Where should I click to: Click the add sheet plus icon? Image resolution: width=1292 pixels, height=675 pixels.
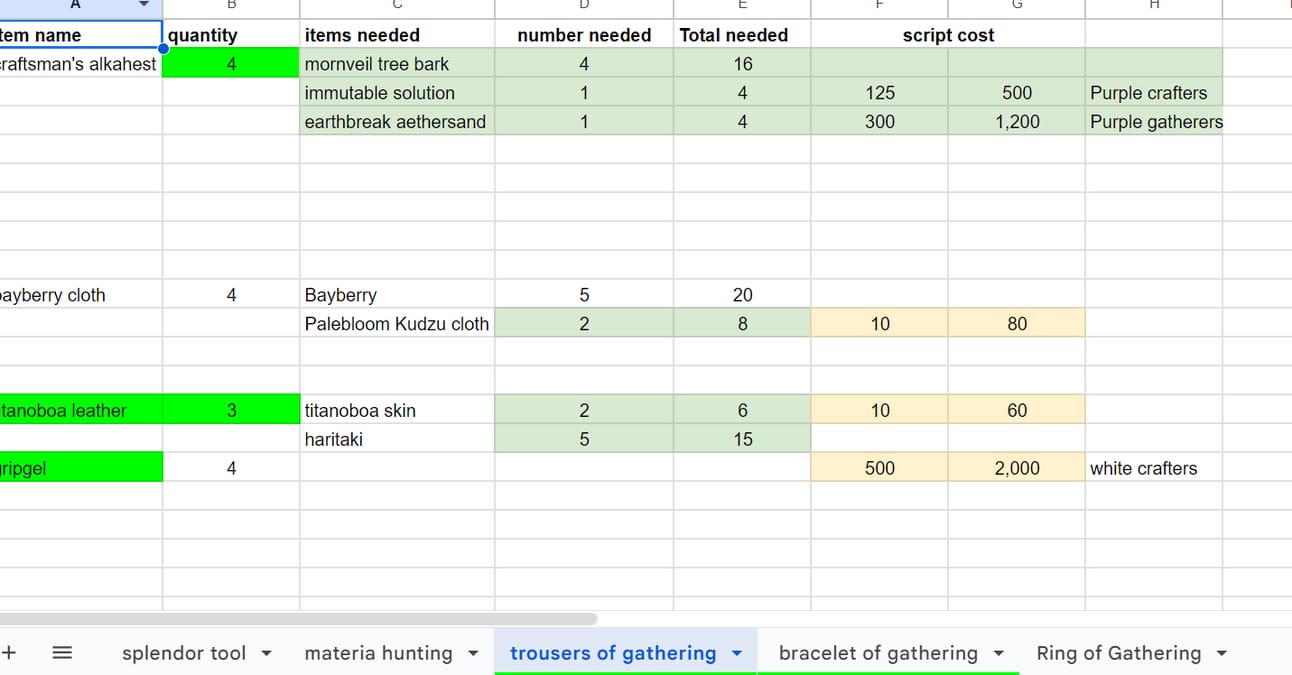tap(9, 653)
